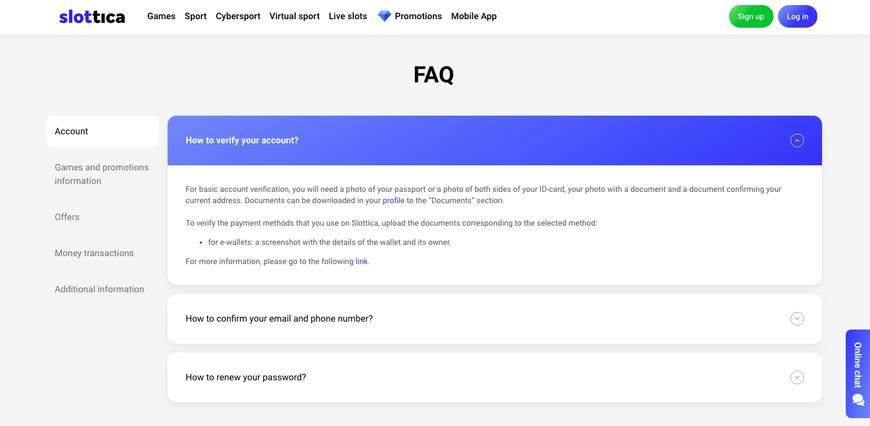Screen dimensions: 870x426
Task: Open the Sport menu item
Action: 195,17
